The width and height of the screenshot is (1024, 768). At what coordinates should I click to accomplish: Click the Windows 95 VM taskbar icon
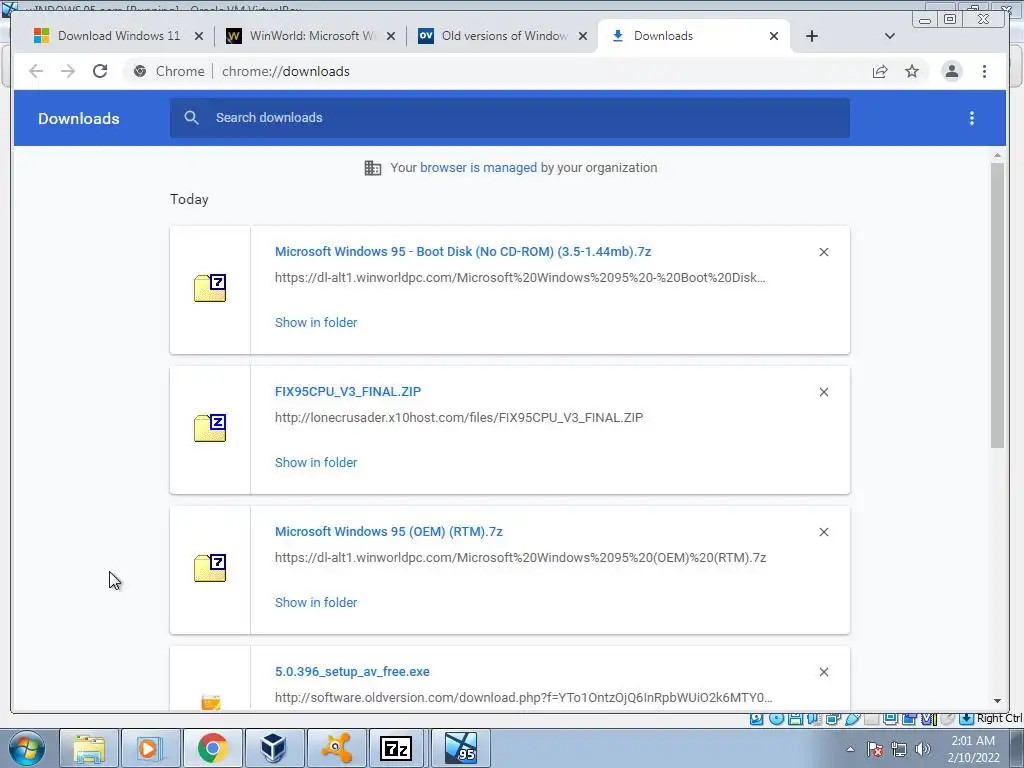460,748
